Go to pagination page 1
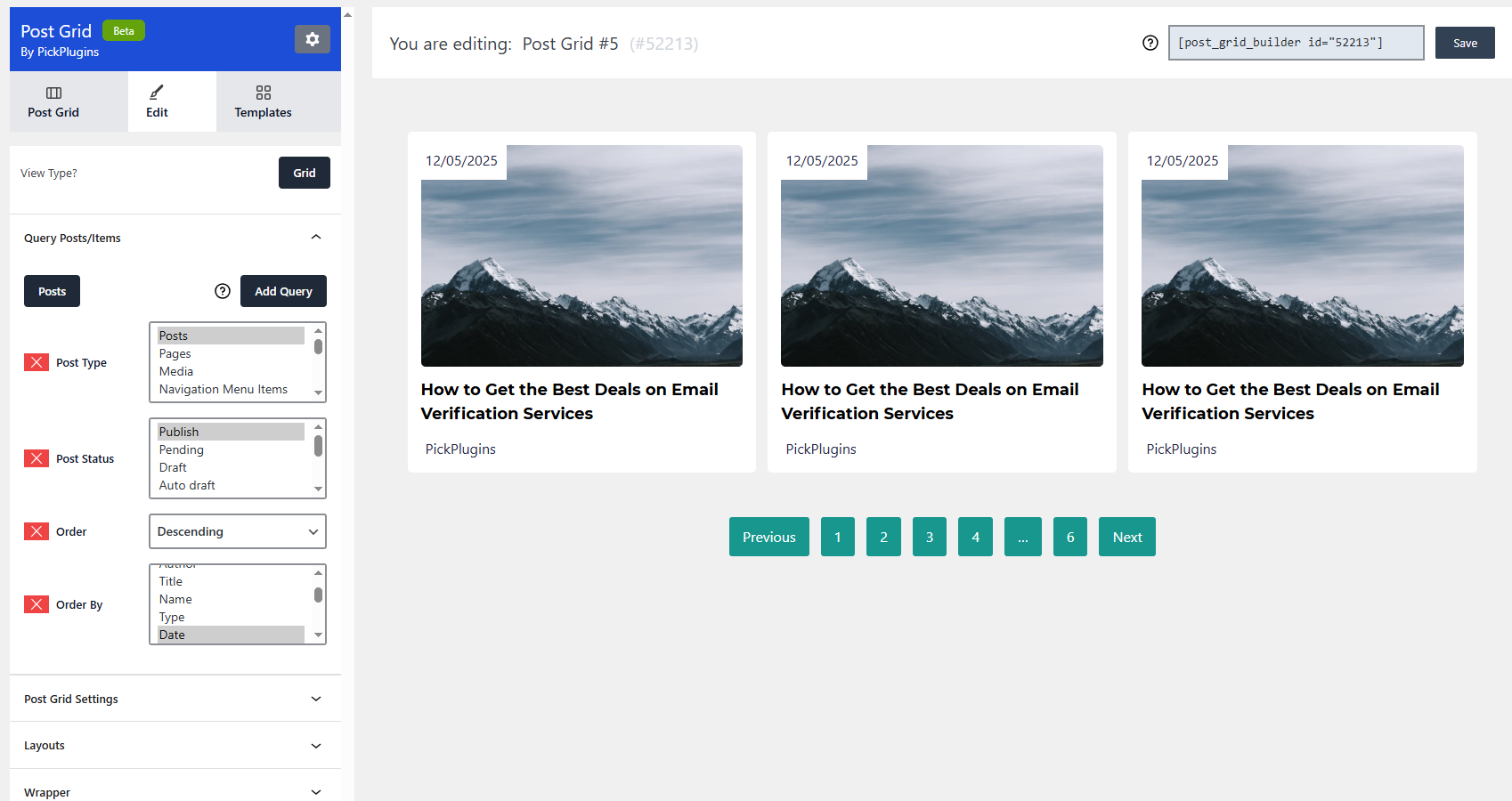 [838, 537]
